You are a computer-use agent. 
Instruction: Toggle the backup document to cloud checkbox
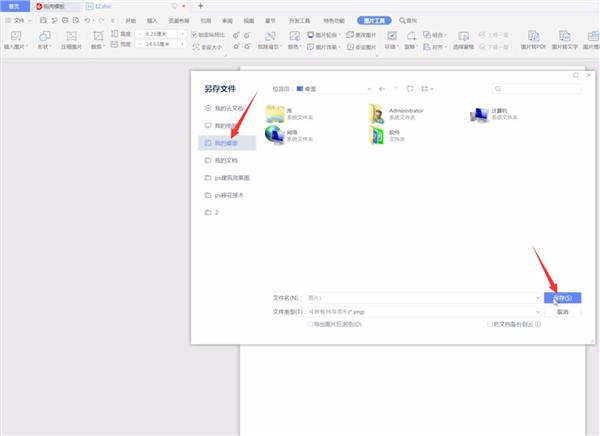[489, 324]
